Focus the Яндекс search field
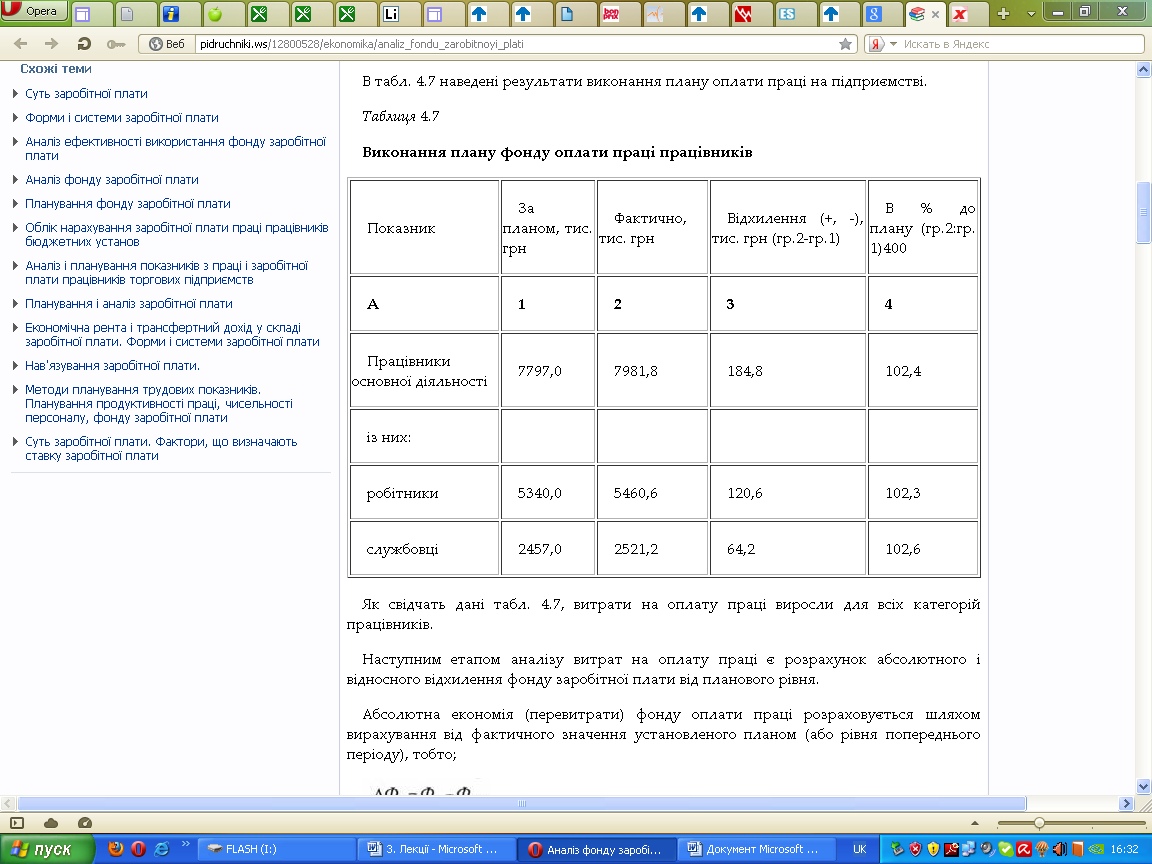The height and width of the screenshot is (864, 1152). (1021, 44)
